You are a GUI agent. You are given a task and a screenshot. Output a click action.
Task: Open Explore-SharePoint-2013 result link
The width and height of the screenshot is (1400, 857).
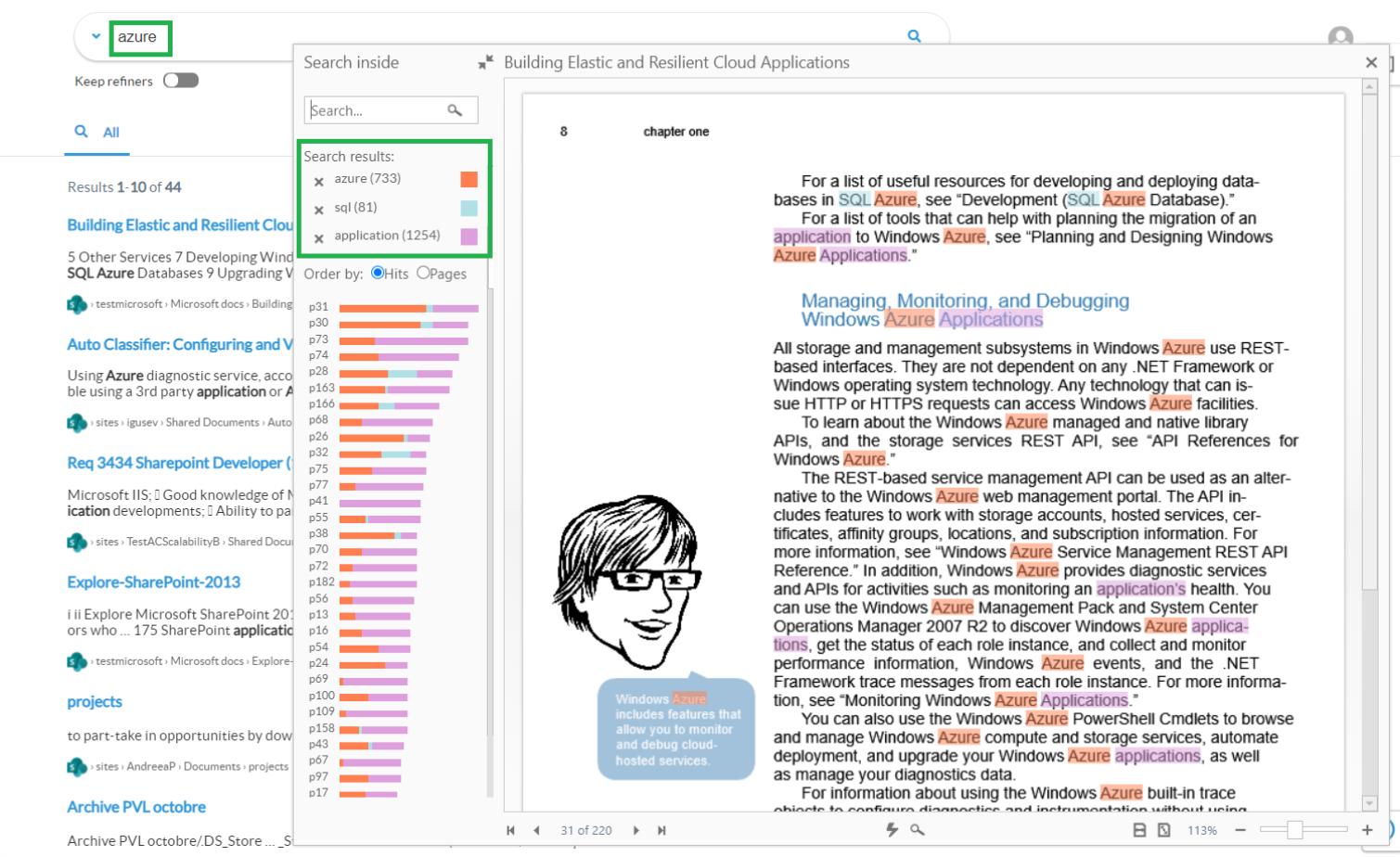click(x=154, y=582)
